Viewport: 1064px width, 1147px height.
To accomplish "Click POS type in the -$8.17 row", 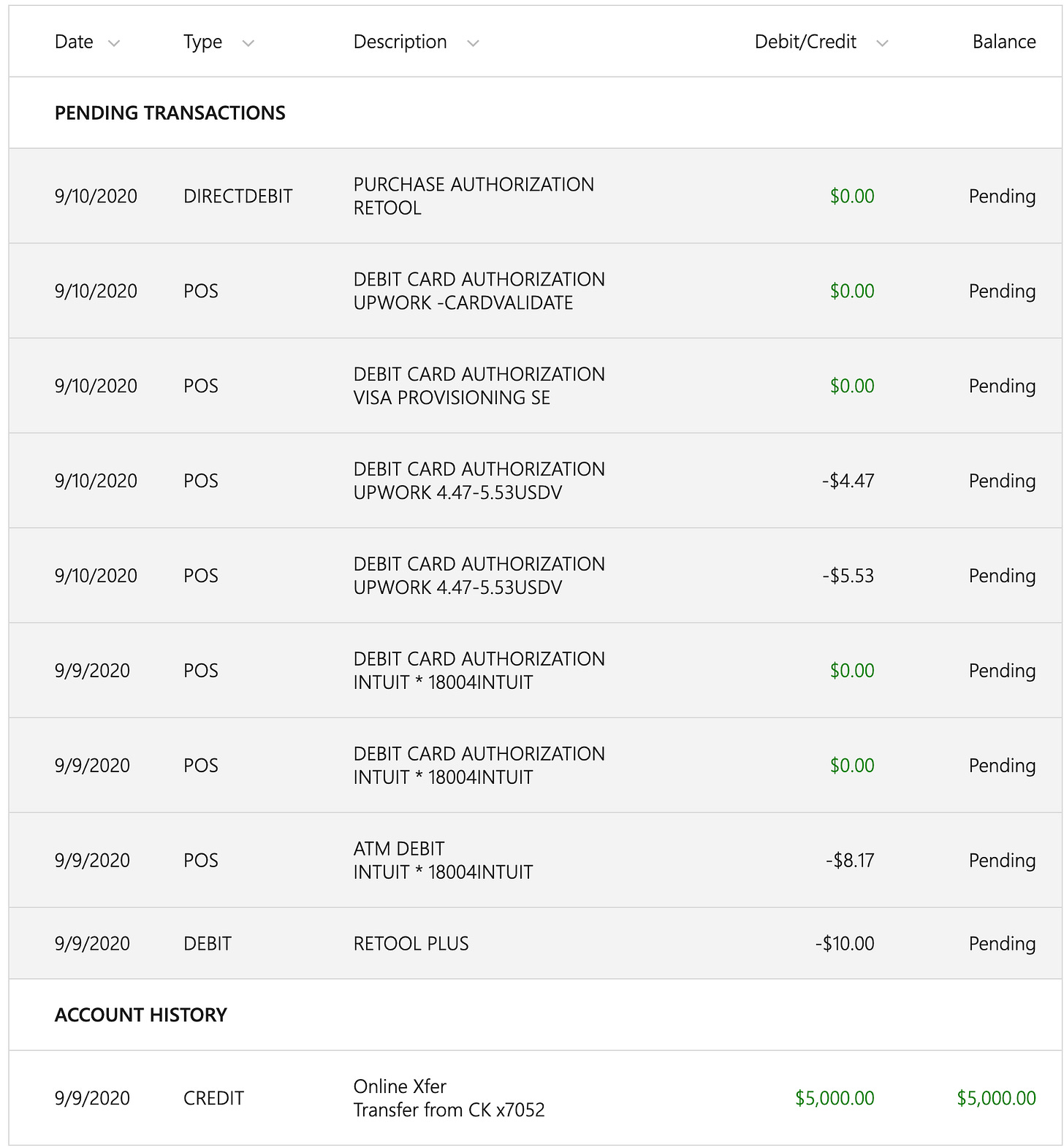I will point(201,860).
